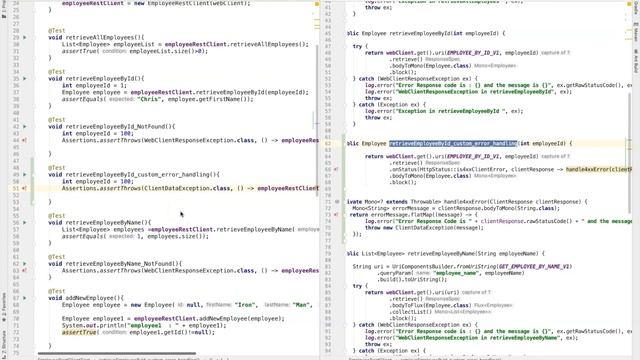Image resolution: width=640 pixels, height=360 pixels.
Task: Open the Project tool window tab
Action: tap(4, 10)
